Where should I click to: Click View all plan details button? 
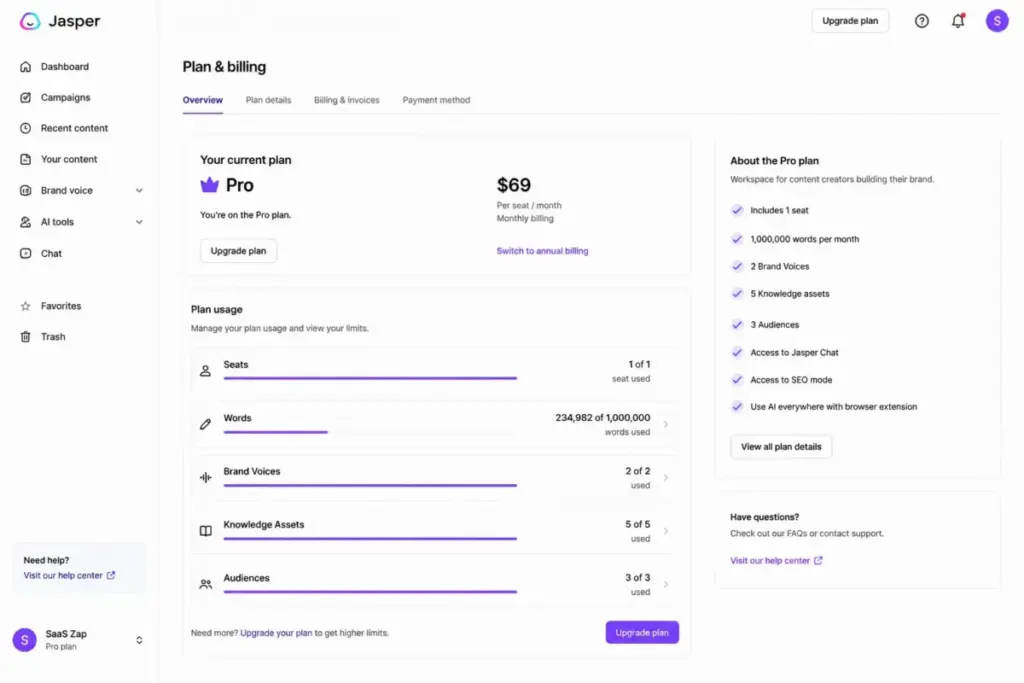(781, 447)
